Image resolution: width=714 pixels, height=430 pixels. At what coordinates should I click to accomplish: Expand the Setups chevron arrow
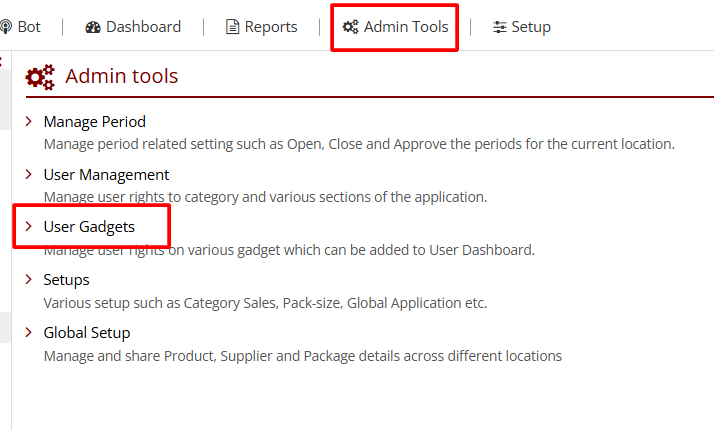coord(28,280)
